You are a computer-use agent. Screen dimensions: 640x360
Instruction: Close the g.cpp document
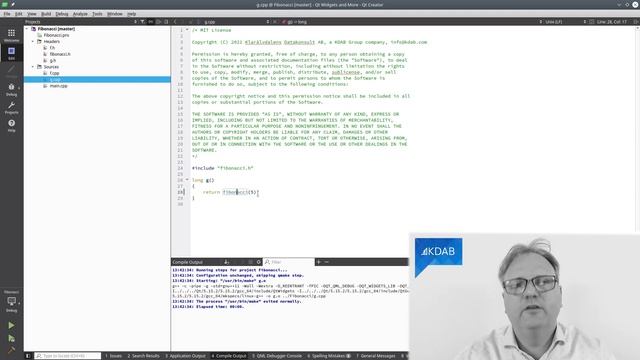click(x=275, y=22)
